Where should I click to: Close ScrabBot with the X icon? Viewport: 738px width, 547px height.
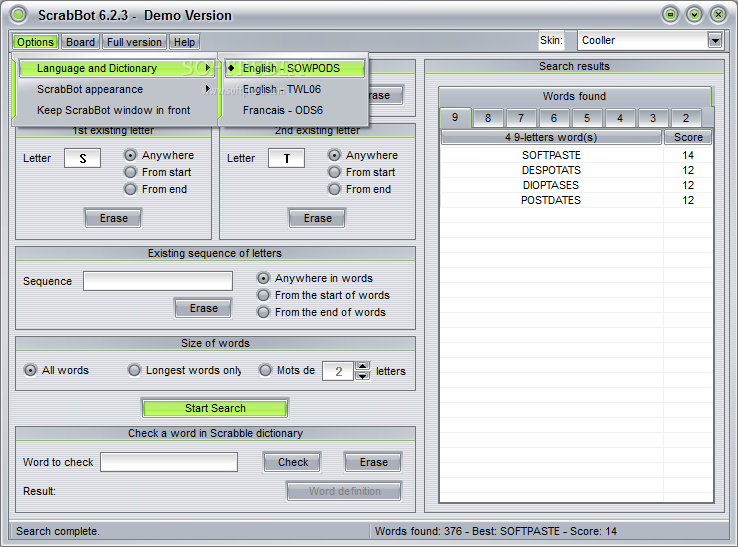tap(718, 15)
